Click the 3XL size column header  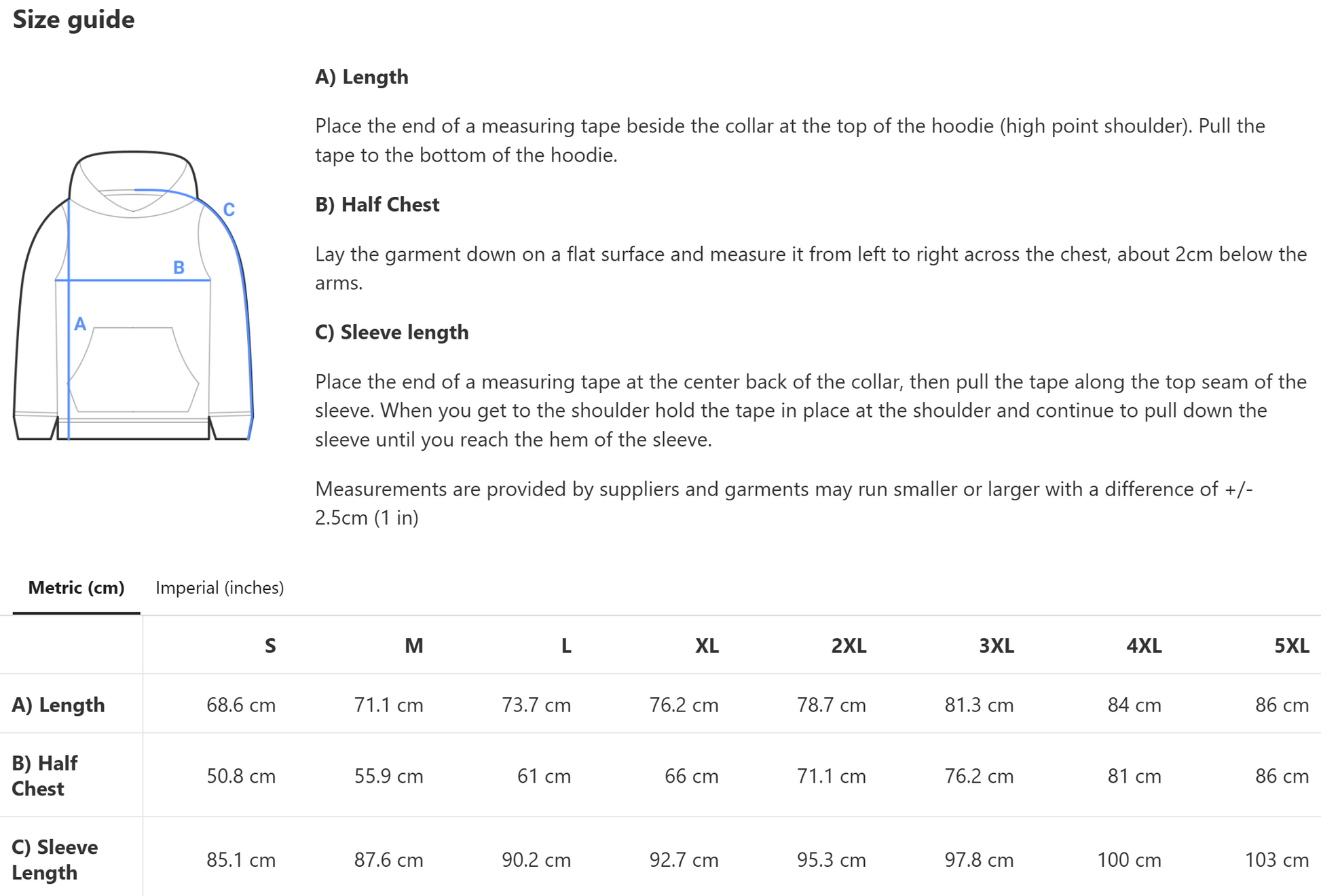tap(996, 646)
